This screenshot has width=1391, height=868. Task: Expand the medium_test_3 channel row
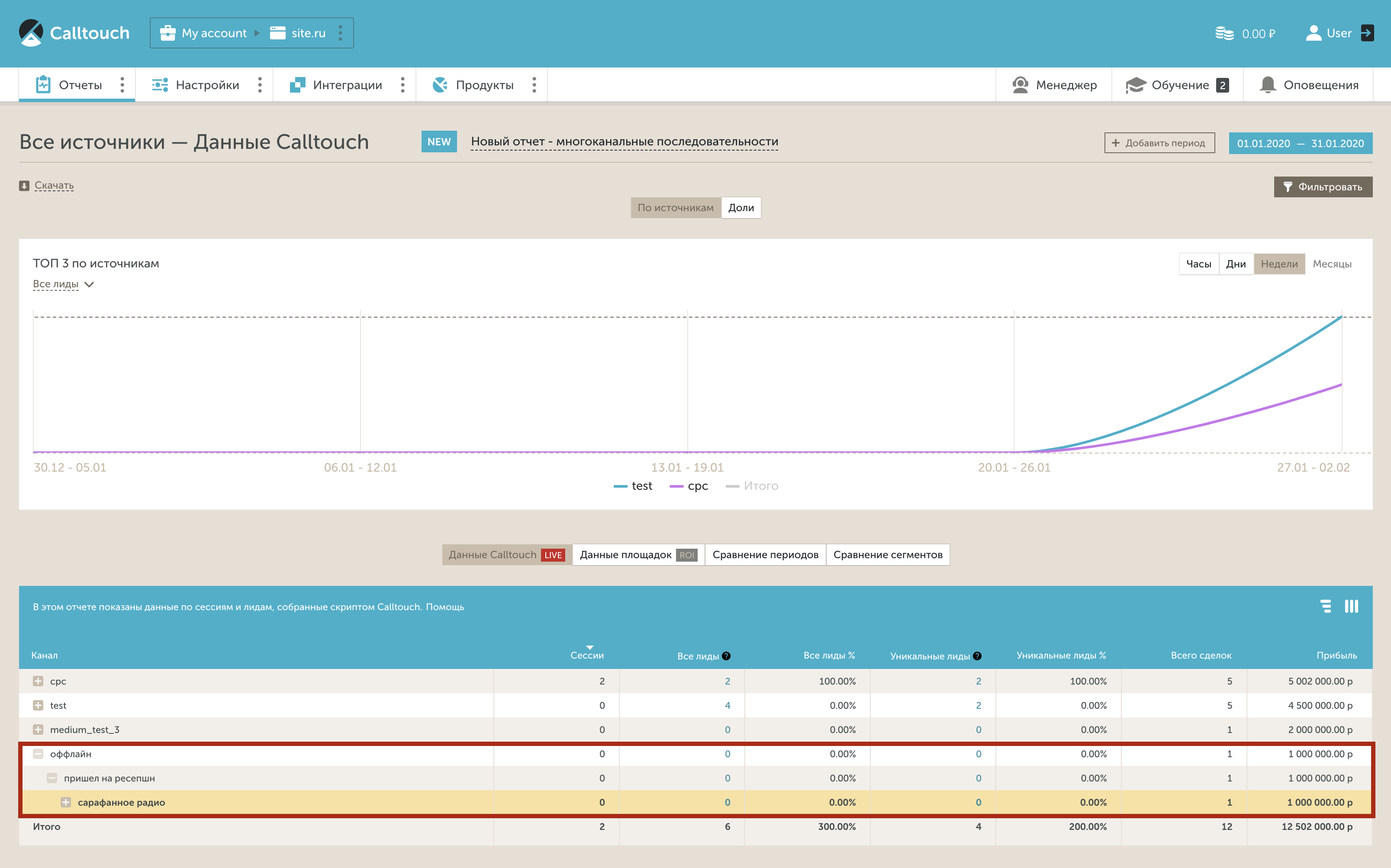coord(38,730)
